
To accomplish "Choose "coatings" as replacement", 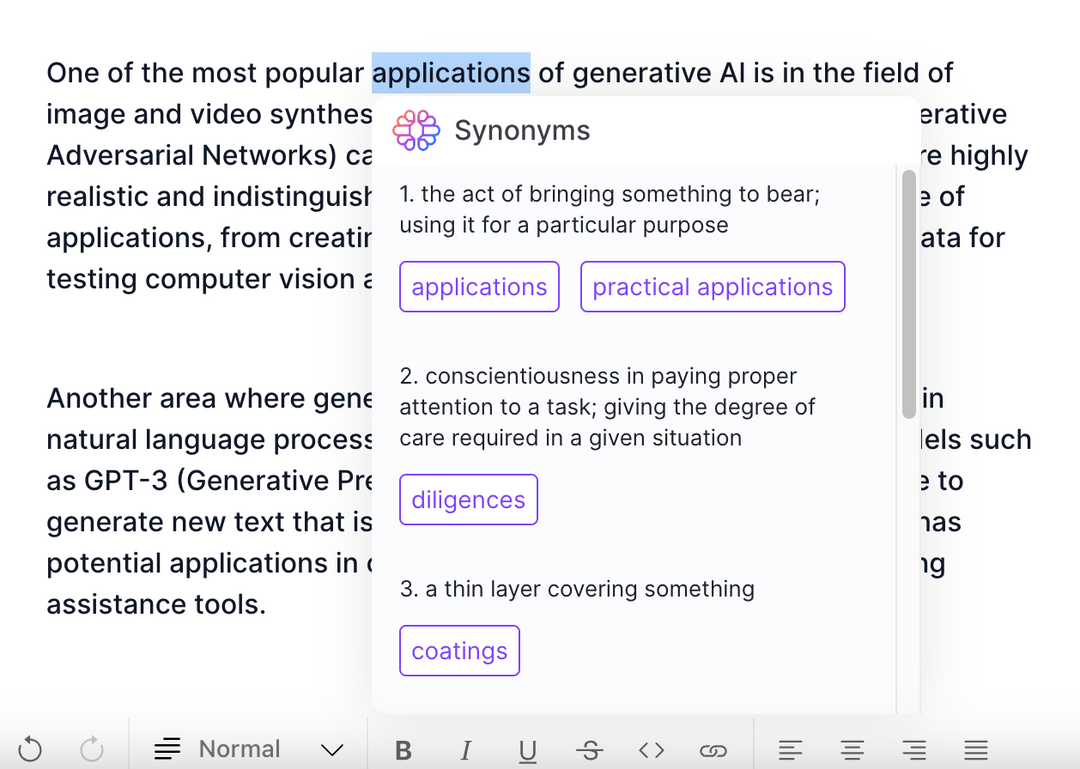I will 459,650.
